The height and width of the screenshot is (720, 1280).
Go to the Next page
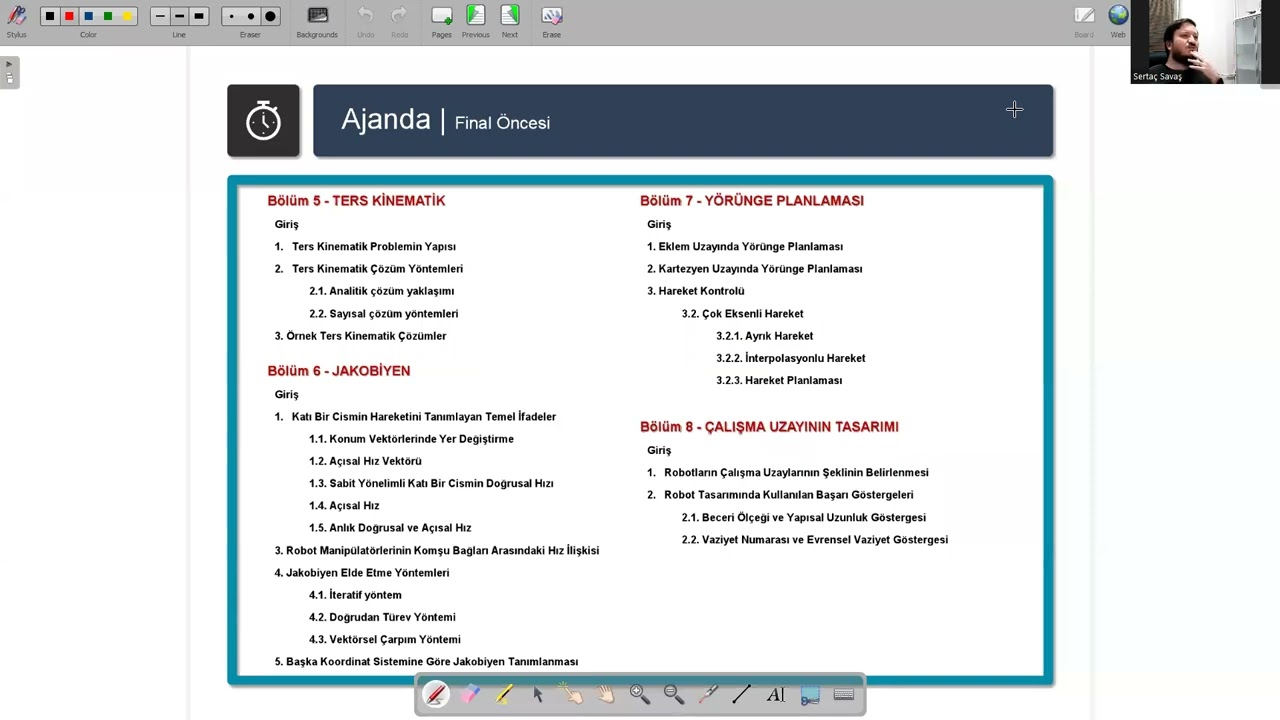[510, 21]
